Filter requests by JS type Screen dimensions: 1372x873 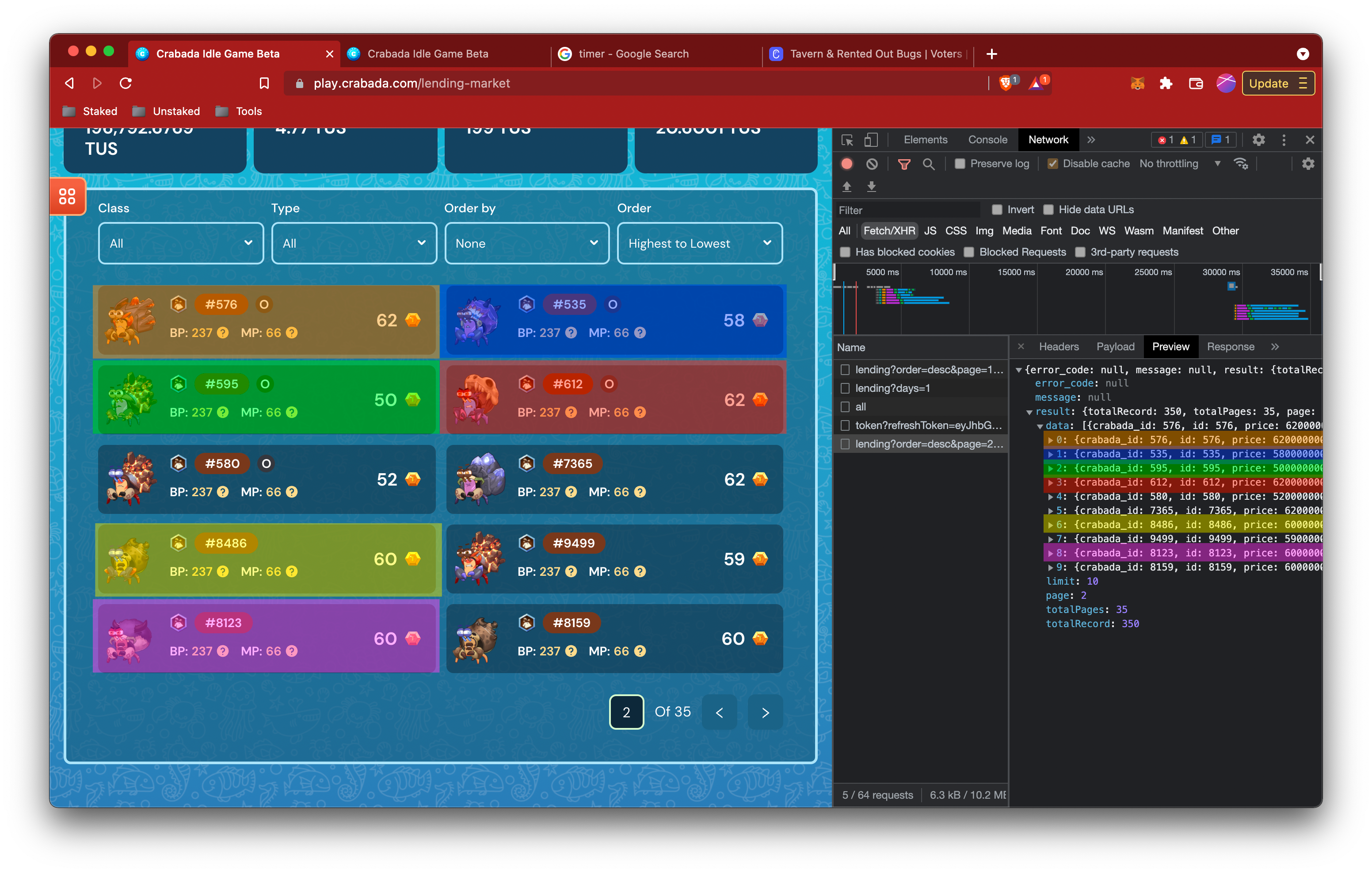point(930,231)
